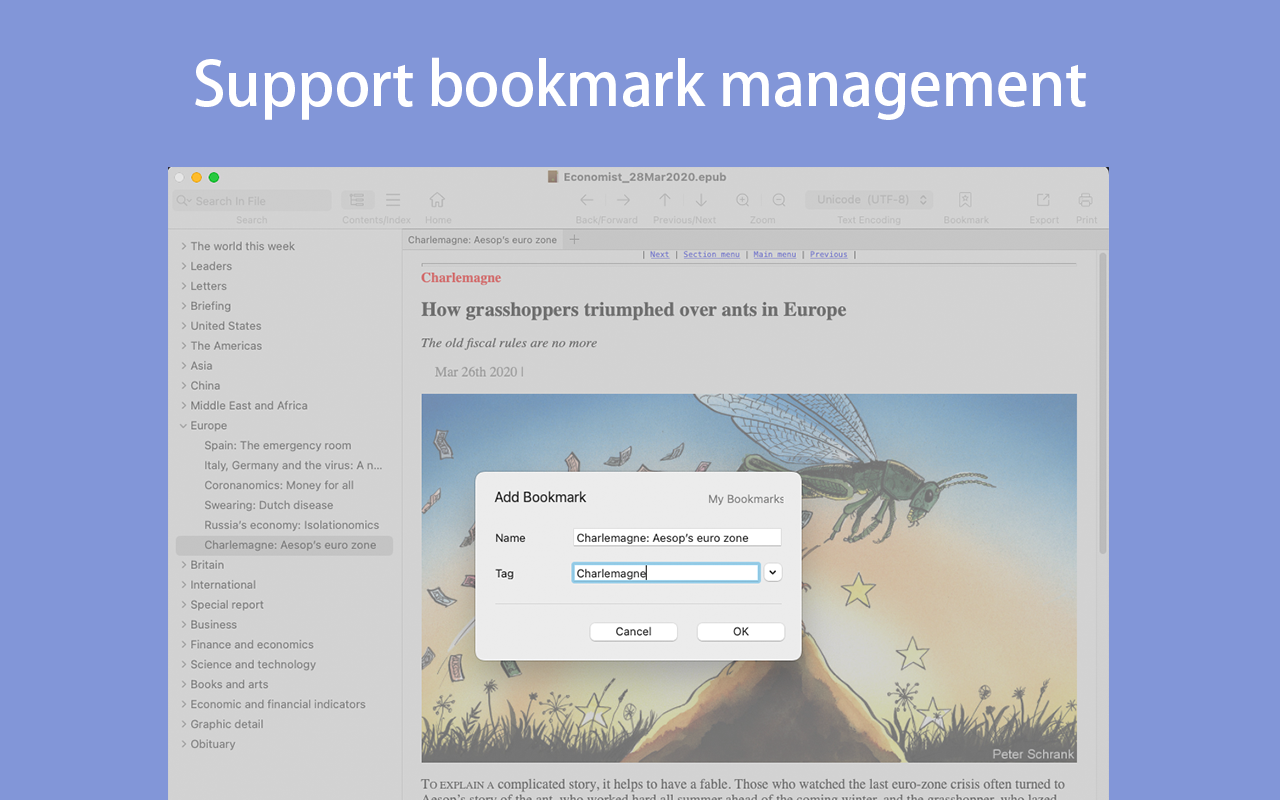Screen dimensions: 1280x800
Task: Go back using the left arrow icon
Action: (x=587, y=200)
